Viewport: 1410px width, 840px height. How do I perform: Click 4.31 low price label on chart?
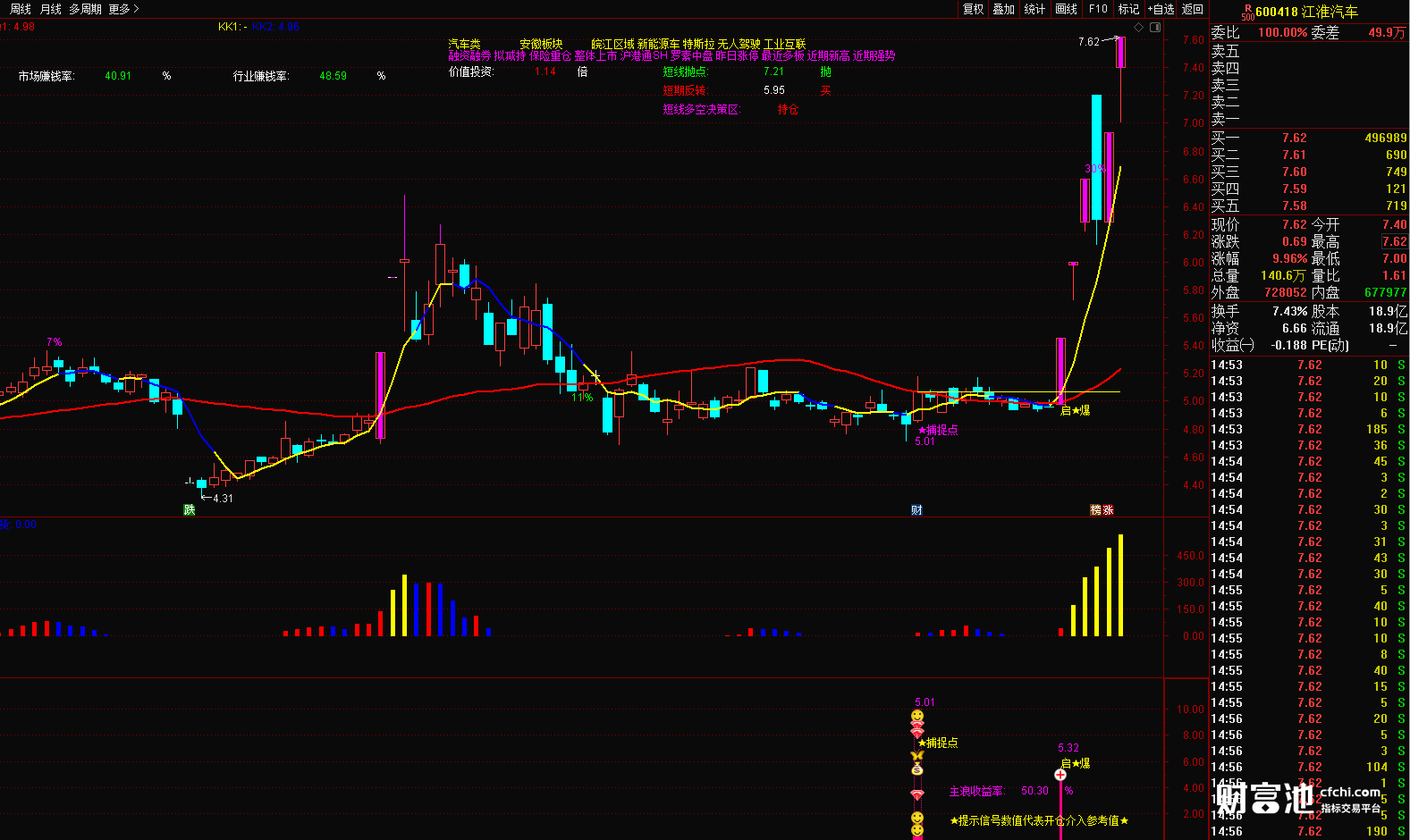(x=223, y=499)
